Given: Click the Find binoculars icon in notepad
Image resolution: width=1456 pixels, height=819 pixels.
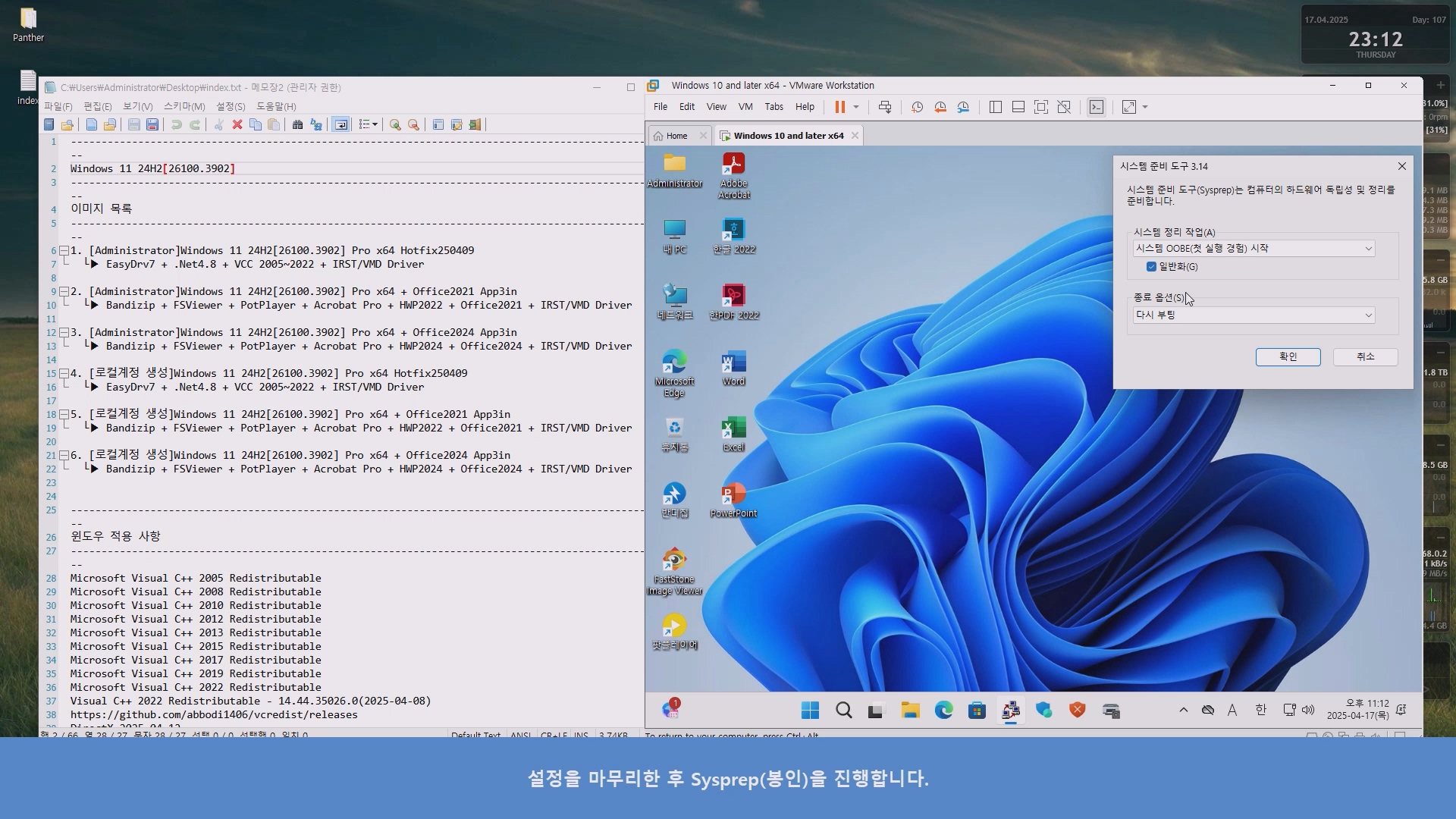Looking at the screenshot, I should tap(297, 124).
